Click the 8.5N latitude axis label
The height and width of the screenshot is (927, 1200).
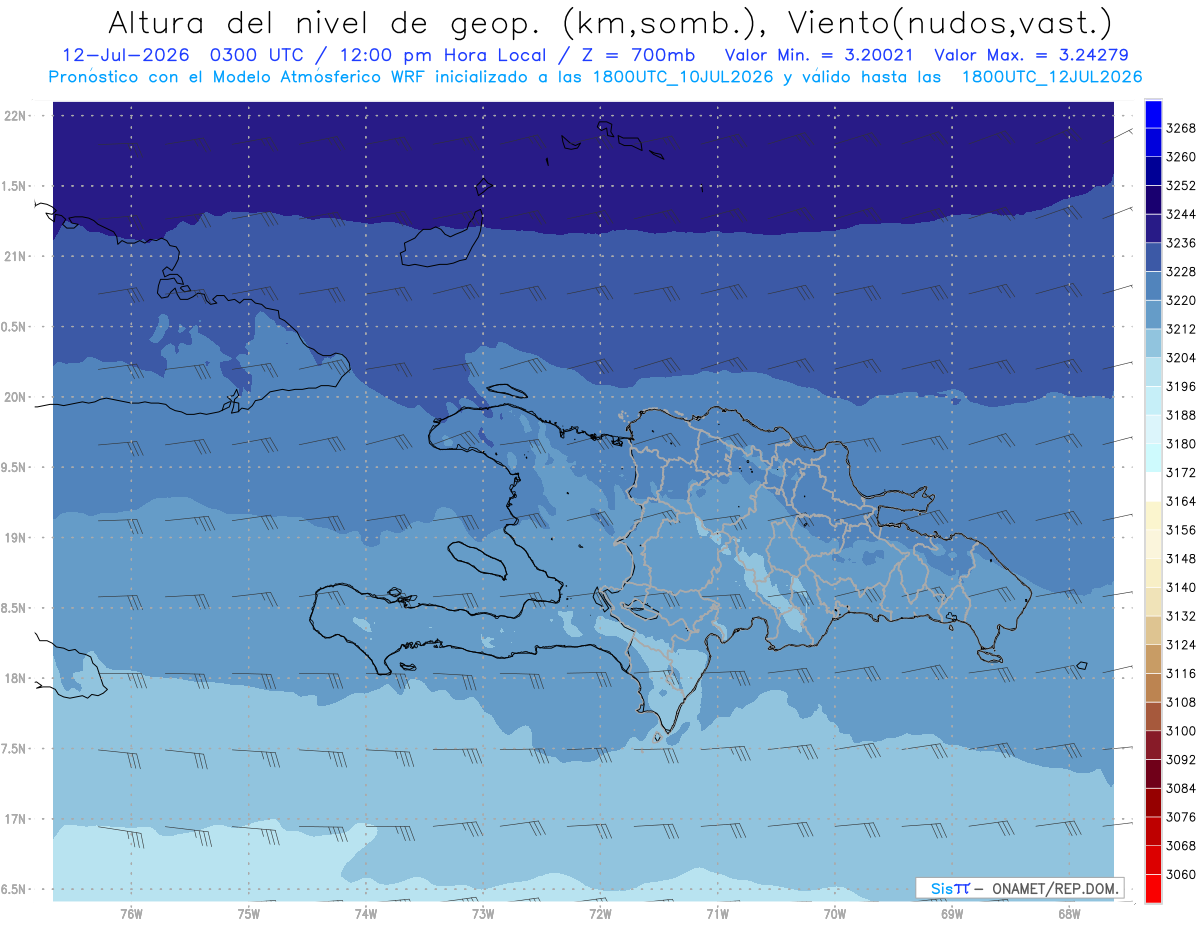(15, 608)
